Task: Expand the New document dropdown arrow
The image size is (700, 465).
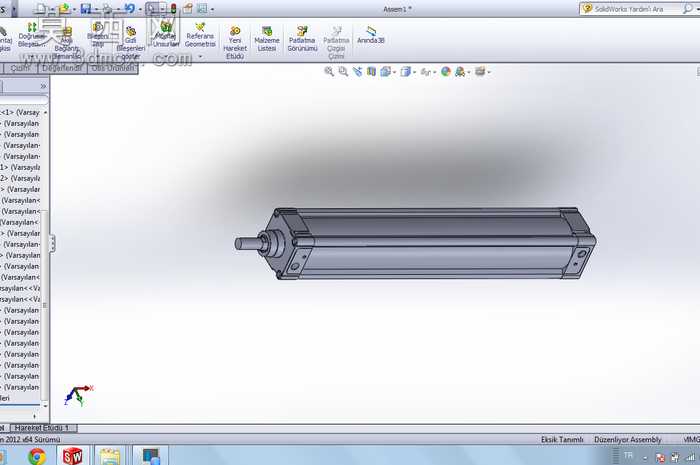Action: pos(52,9)
